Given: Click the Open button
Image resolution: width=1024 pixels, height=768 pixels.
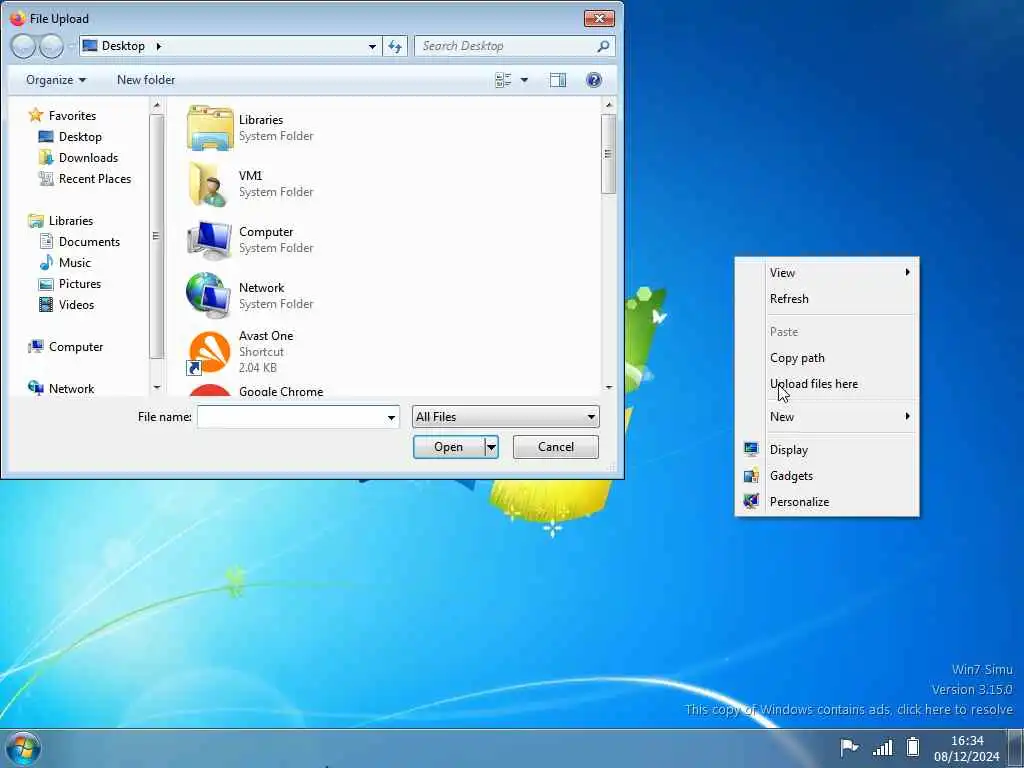Looking at the screenshot, I should click(449, 447).
